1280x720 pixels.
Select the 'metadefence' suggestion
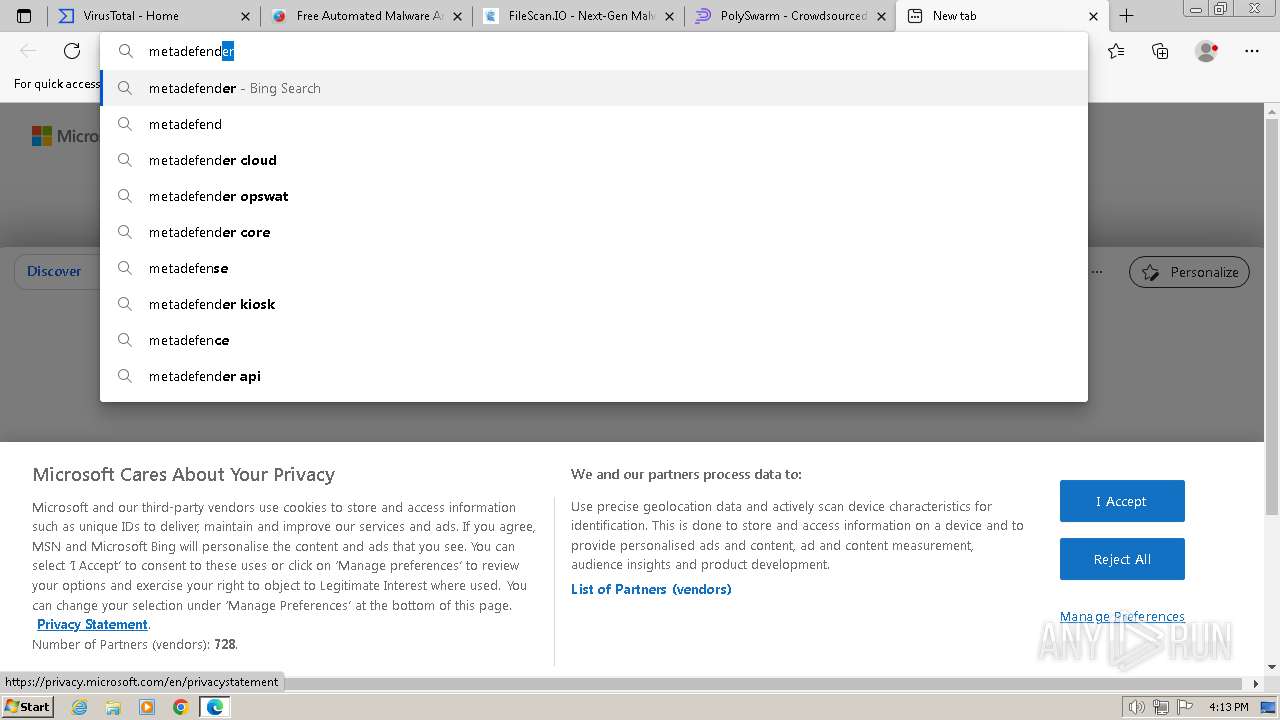tap(594, 340)
